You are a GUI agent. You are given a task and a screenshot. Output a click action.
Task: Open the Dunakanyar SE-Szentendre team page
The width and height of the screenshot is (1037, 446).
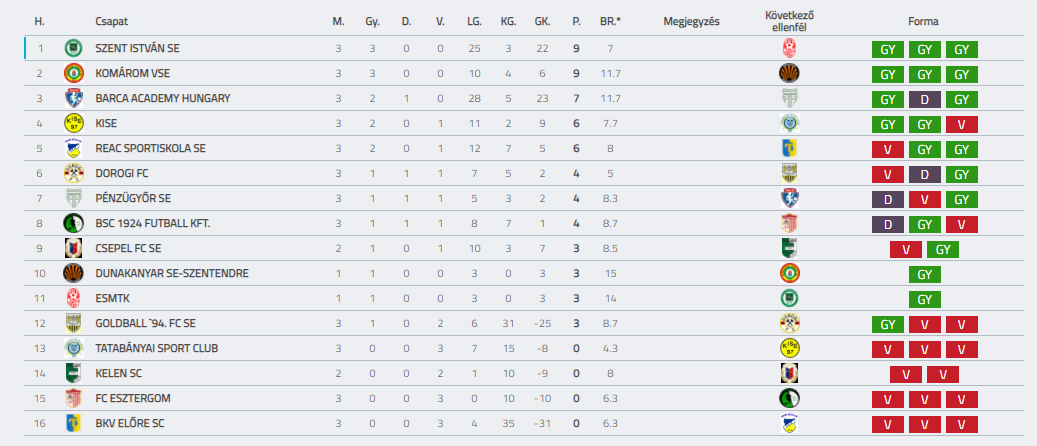coord(172,273)
